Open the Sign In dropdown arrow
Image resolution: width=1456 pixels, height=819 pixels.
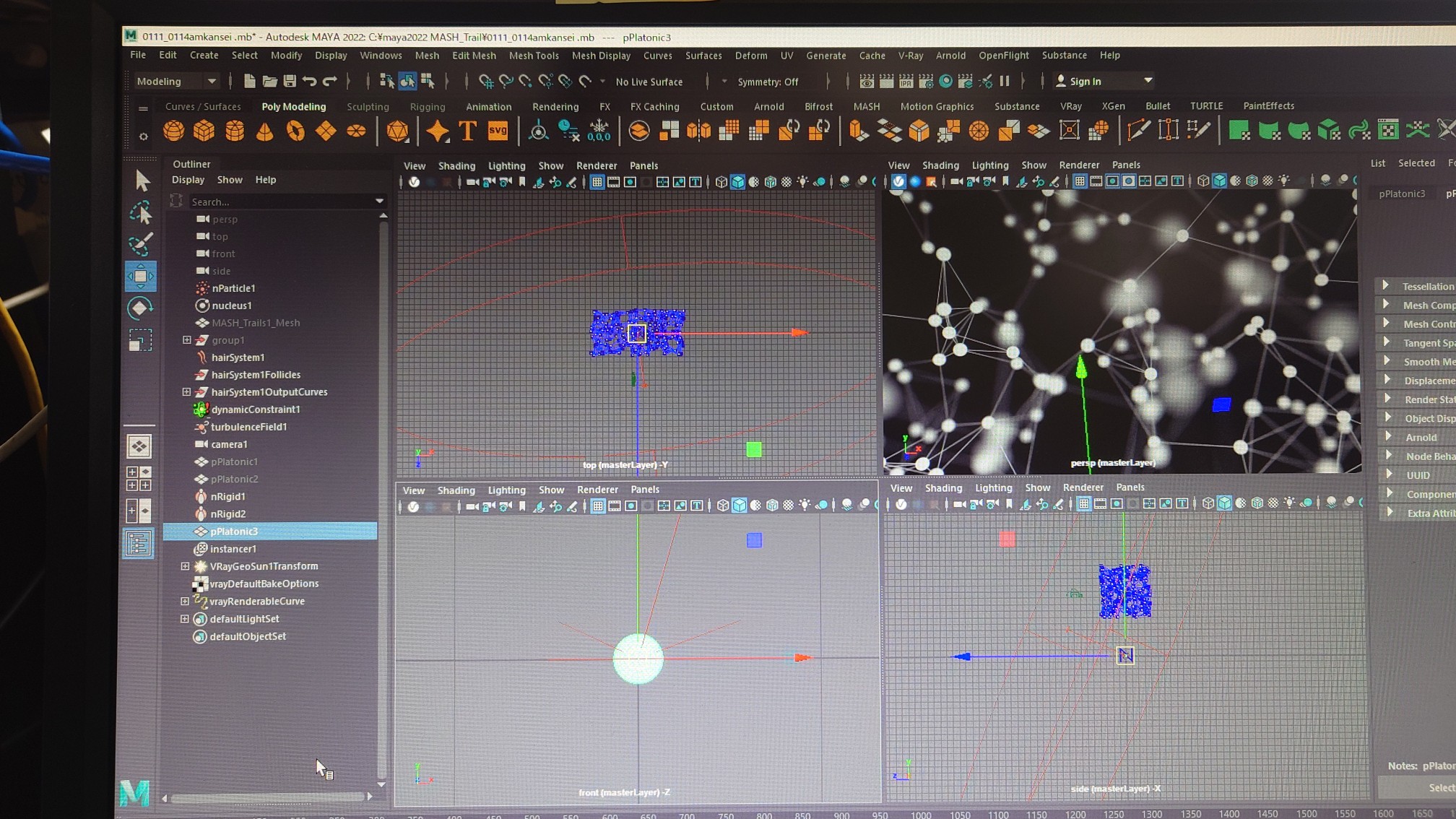1148,81
